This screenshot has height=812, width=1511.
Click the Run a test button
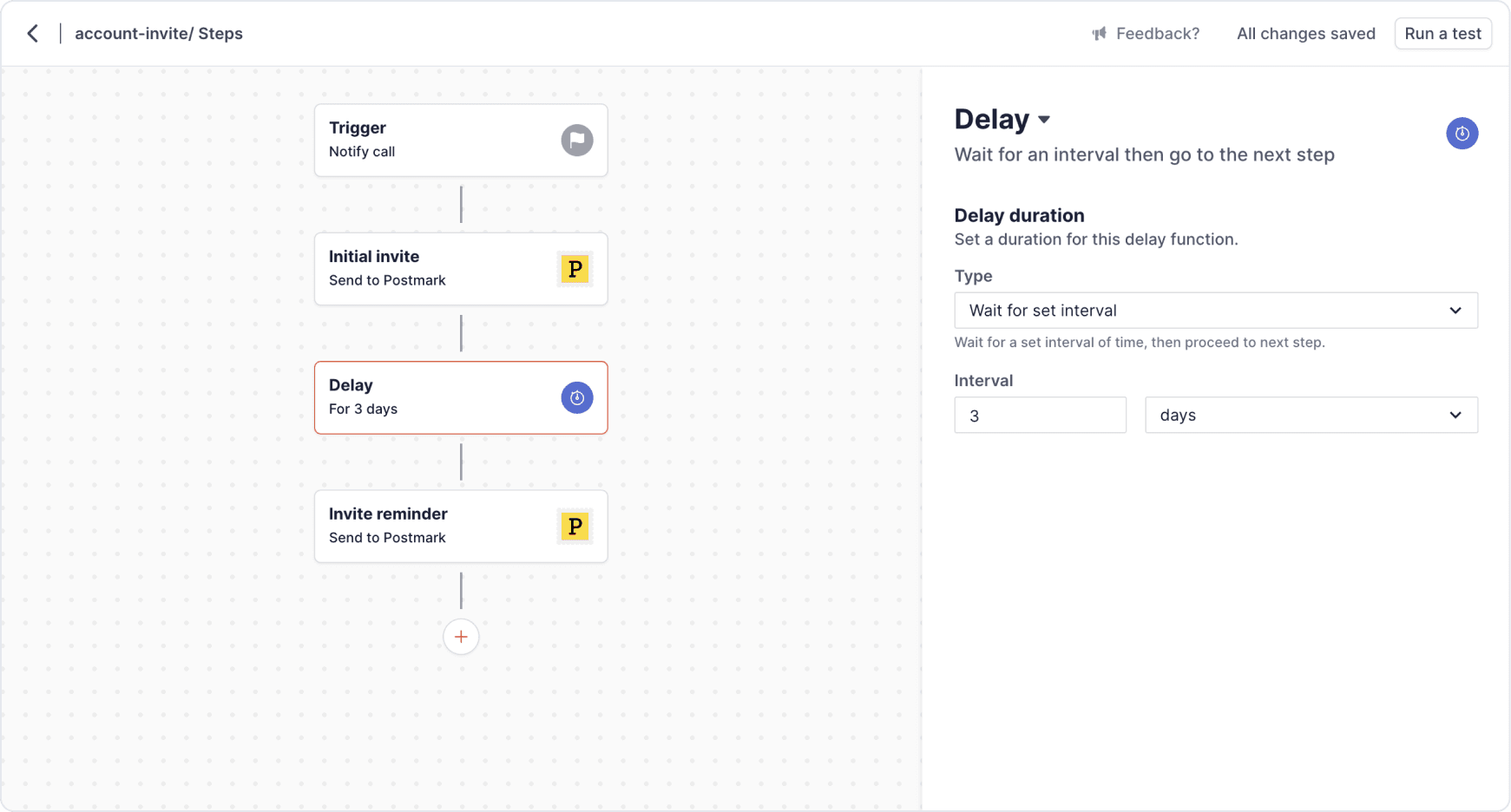[1442, 34]
